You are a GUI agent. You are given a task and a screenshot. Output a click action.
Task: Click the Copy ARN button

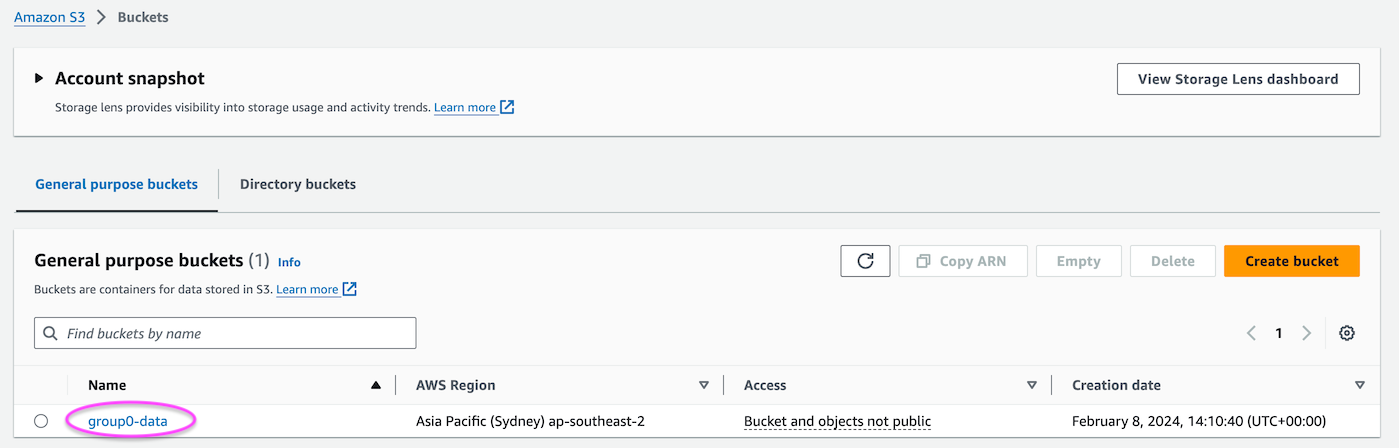pyautogui.click(x=961, y=261)
